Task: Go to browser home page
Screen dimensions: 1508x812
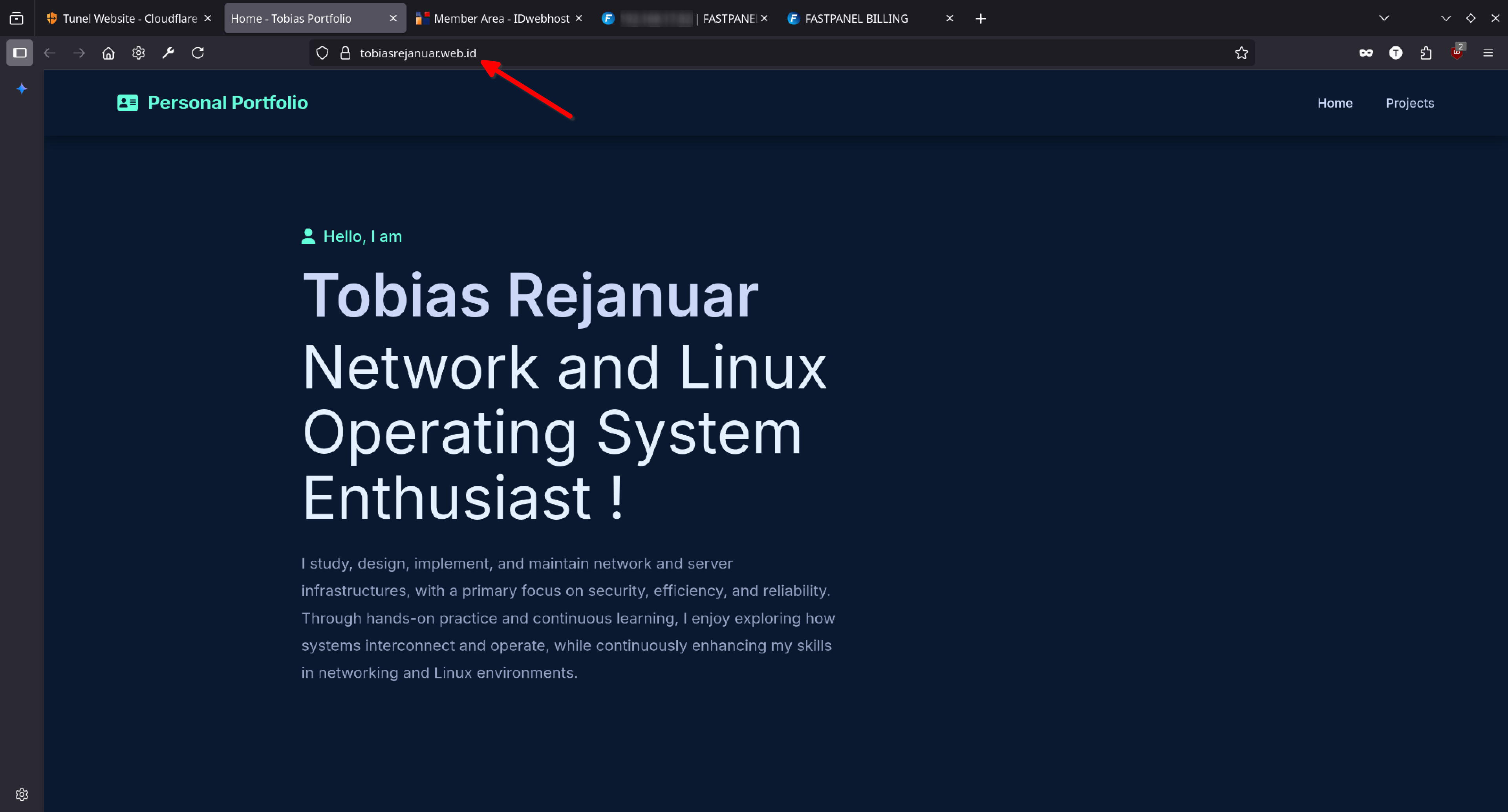Action: pyautogui.click(x=108, y=53)
